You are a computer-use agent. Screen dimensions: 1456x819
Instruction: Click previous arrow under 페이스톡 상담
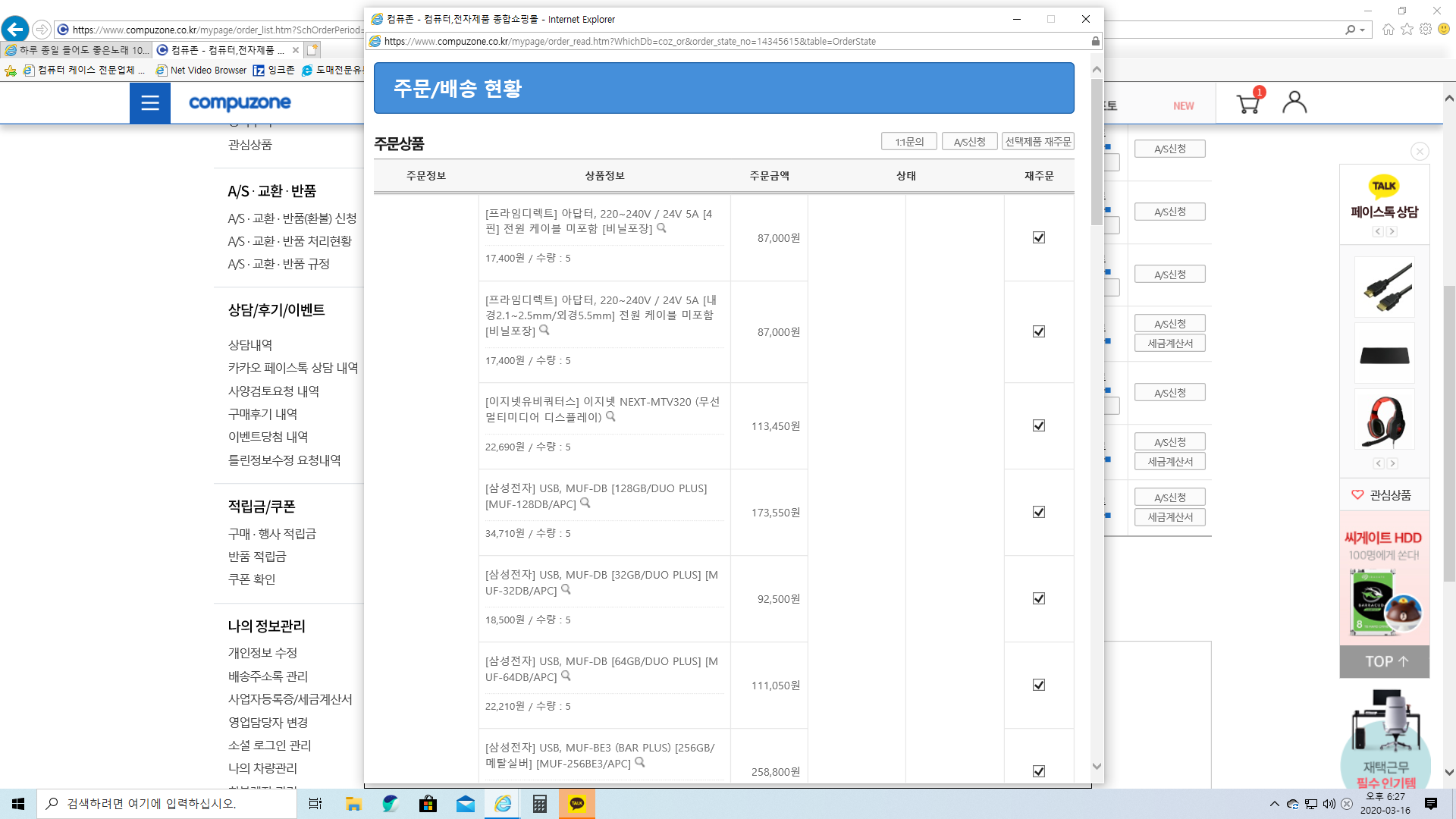tap(1378, 231)
